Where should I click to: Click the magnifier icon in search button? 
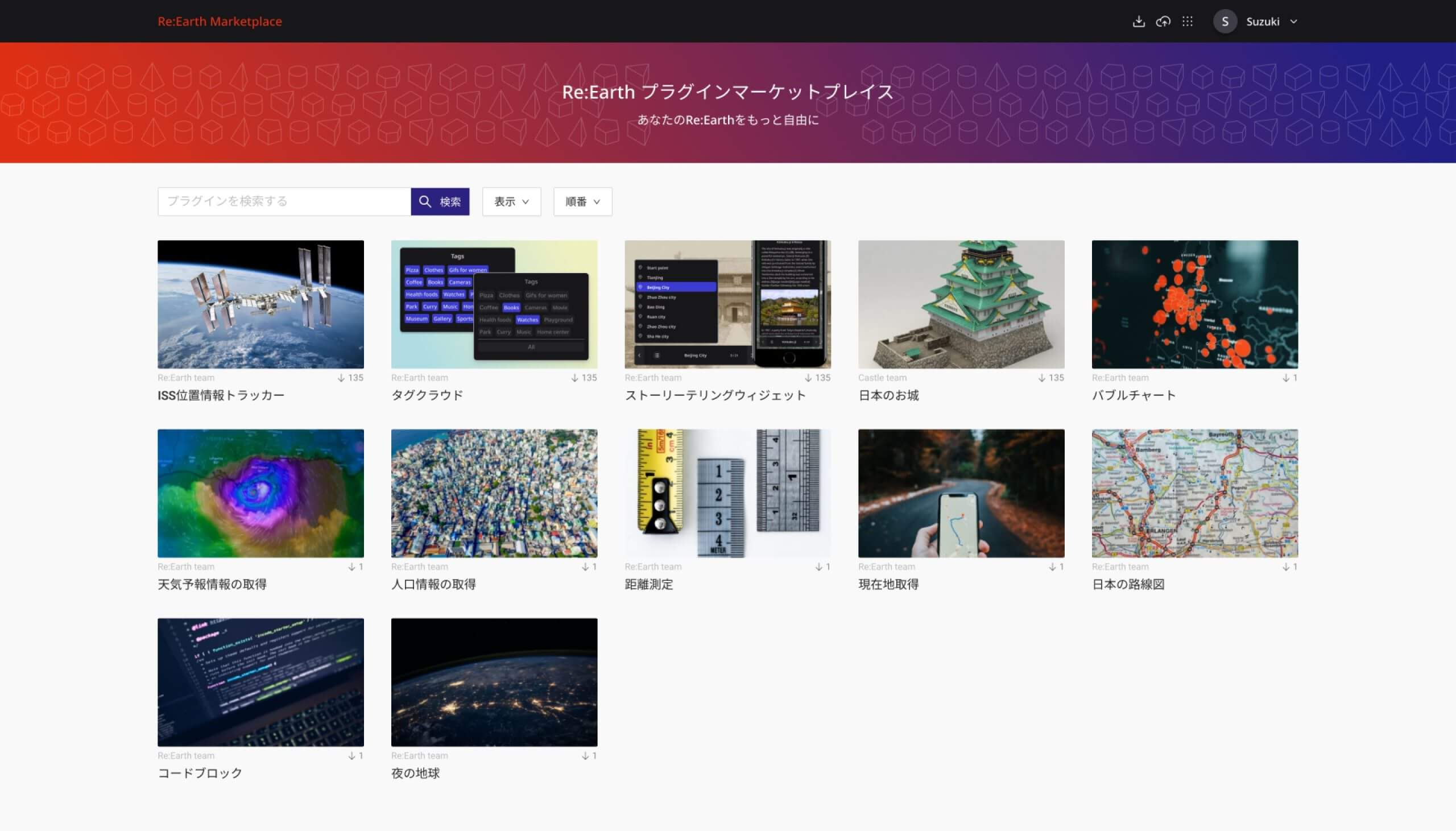point(425,201)
